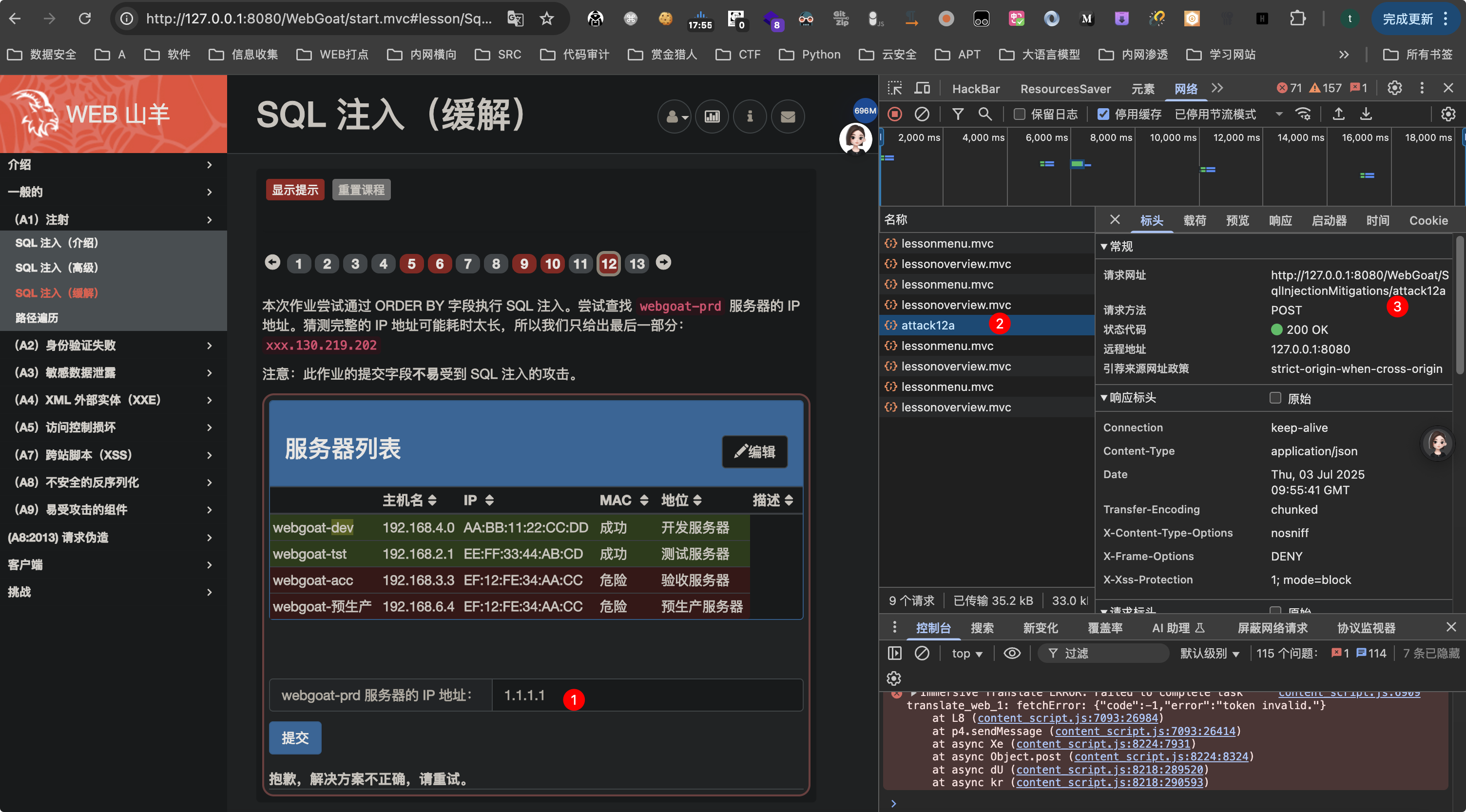Switch to the 预览 tab
The height and width of the screenshot is (812, 1466).
tap(1237, 221)
